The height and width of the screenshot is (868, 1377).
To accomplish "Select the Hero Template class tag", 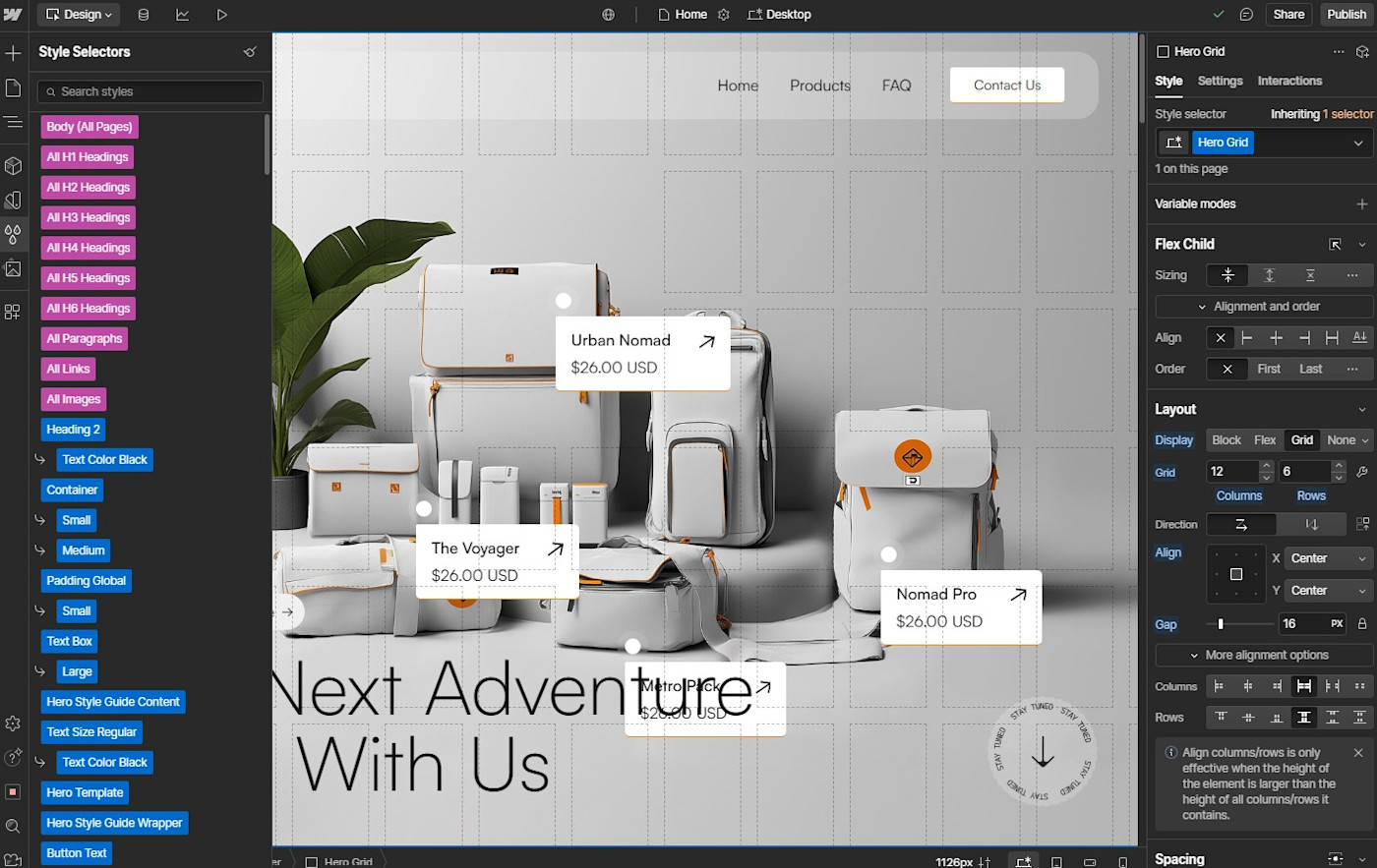I will pos(85,793).
